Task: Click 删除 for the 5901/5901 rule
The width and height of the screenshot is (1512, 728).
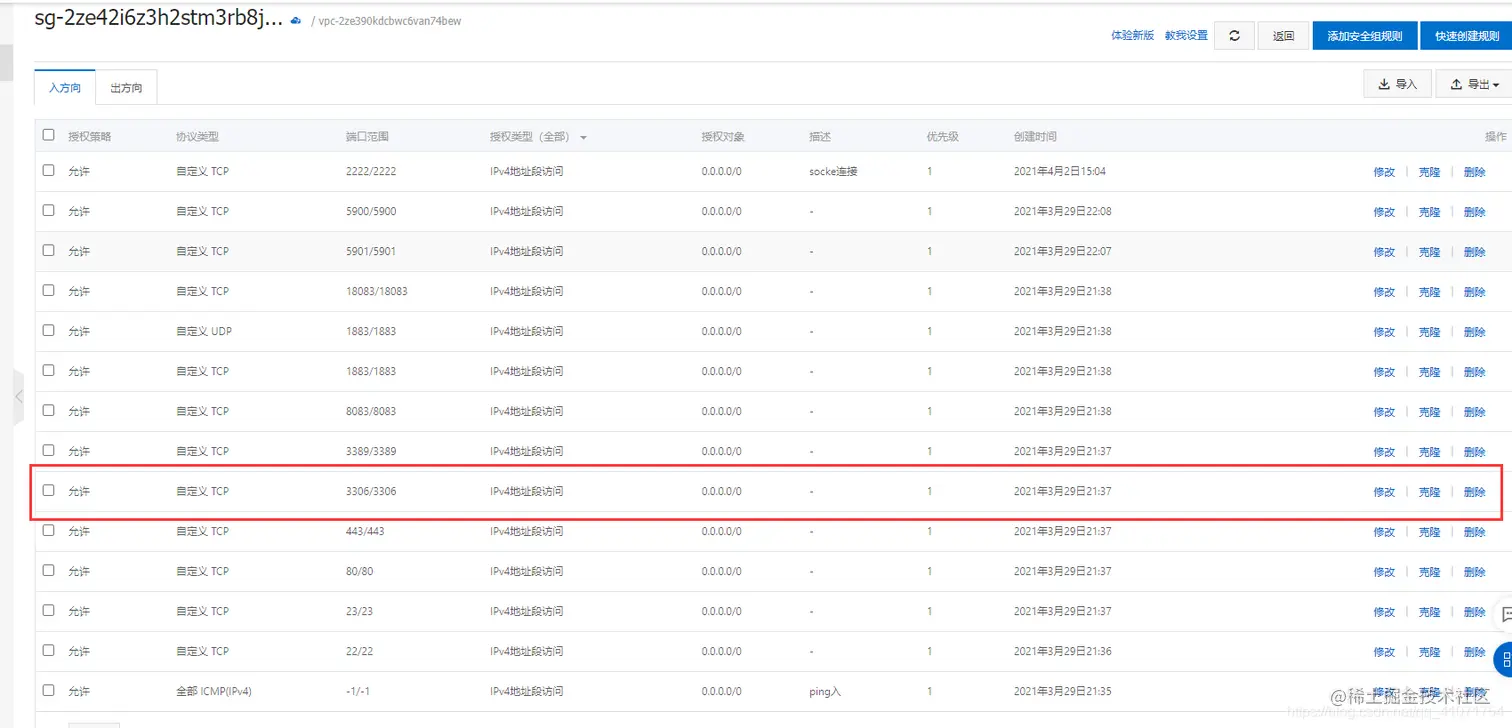Action: click(x=1474, y=252)
